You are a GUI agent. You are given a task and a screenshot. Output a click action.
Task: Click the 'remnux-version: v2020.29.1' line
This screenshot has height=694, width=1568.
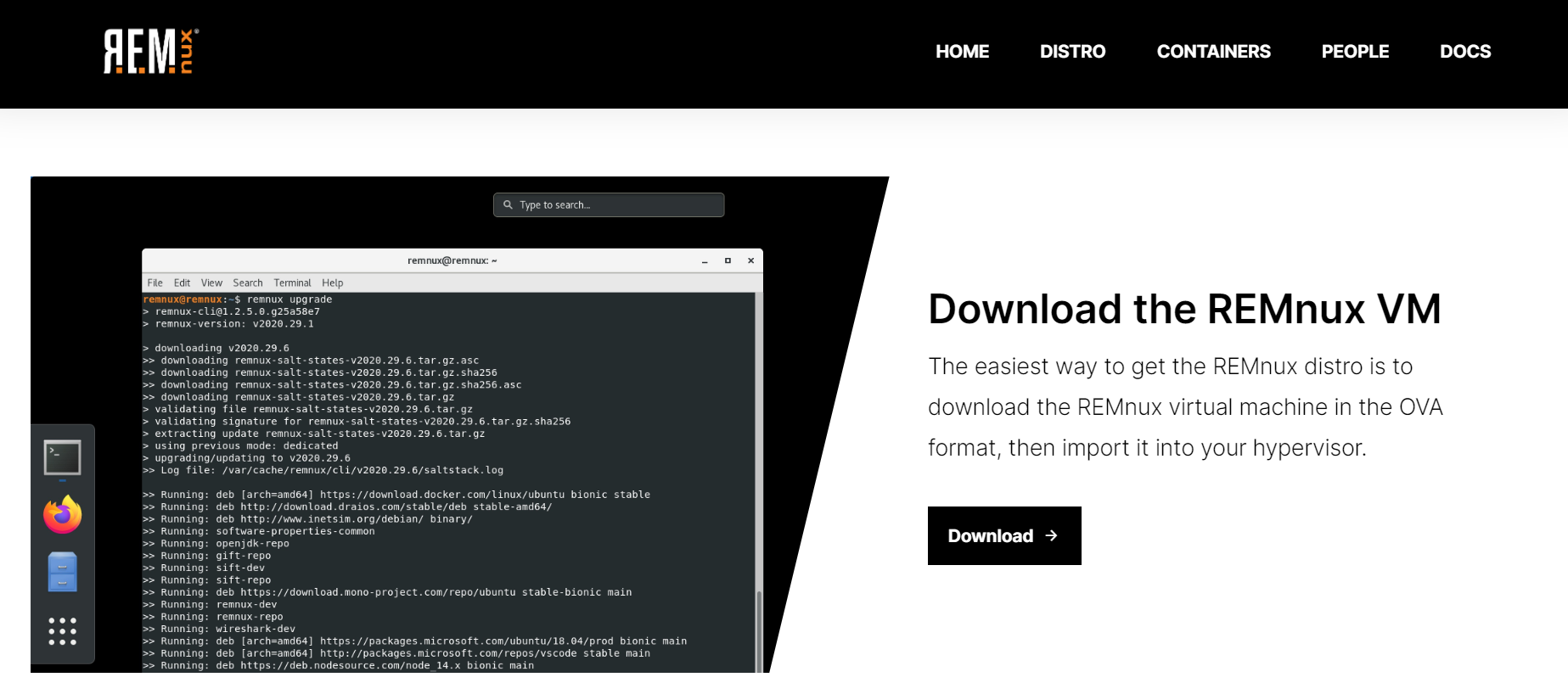(228, 324)
